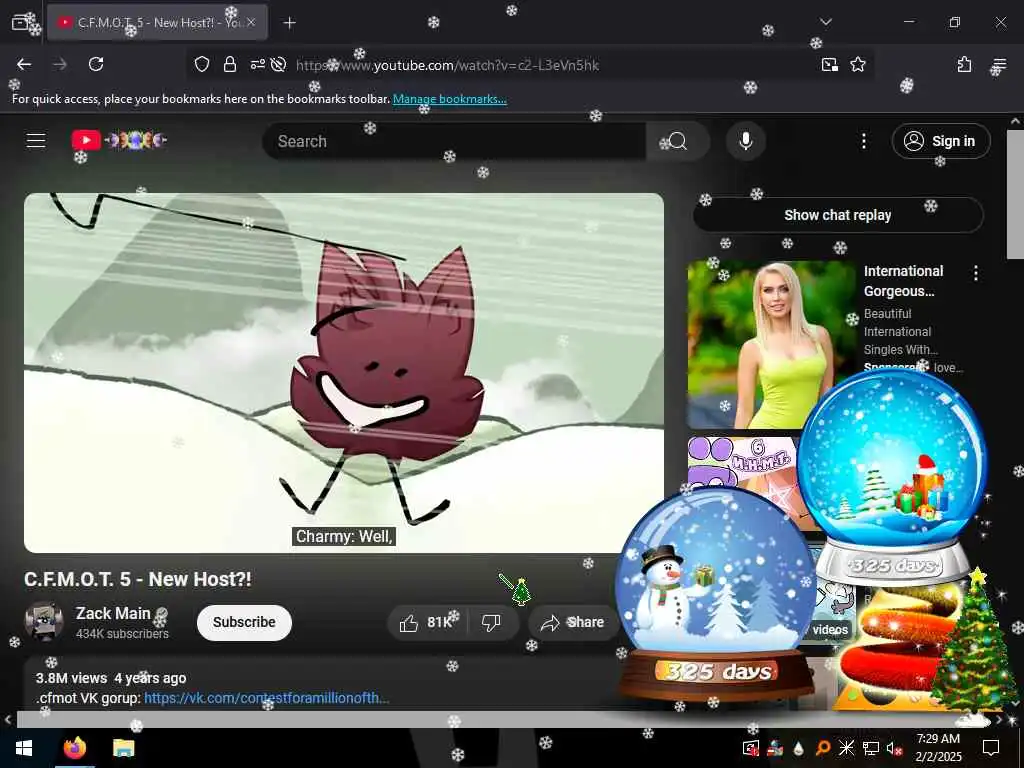This screenshot has height=768, width=1024.
Task: Go back with browser back arrow
Action: pos(24,64)
